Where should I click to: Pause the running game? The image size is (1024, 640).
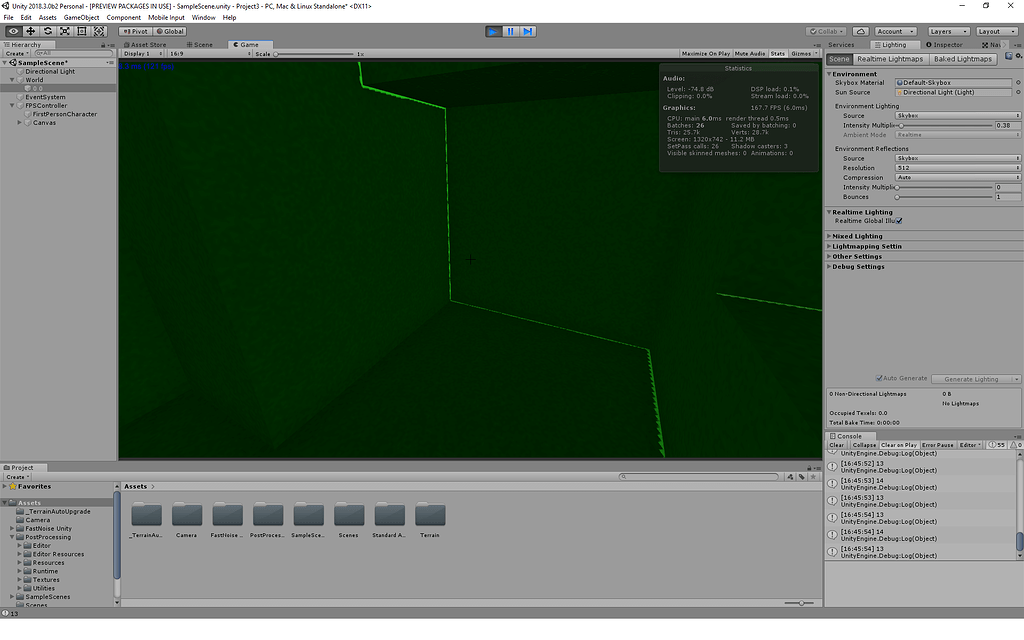(511, 31)
